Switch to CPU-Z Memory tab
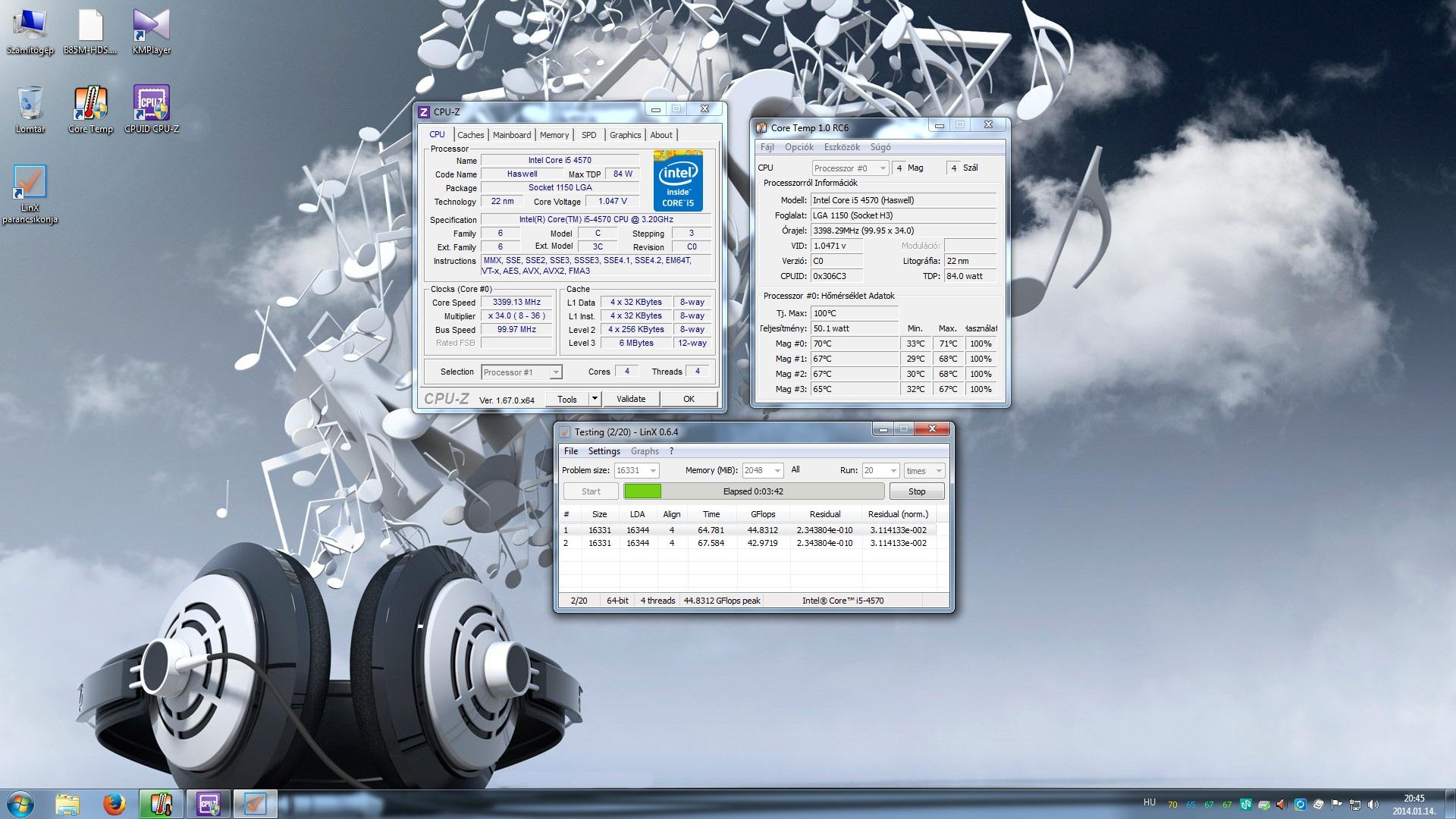This screenshot has width=1456, height=819. coord(554,135)
